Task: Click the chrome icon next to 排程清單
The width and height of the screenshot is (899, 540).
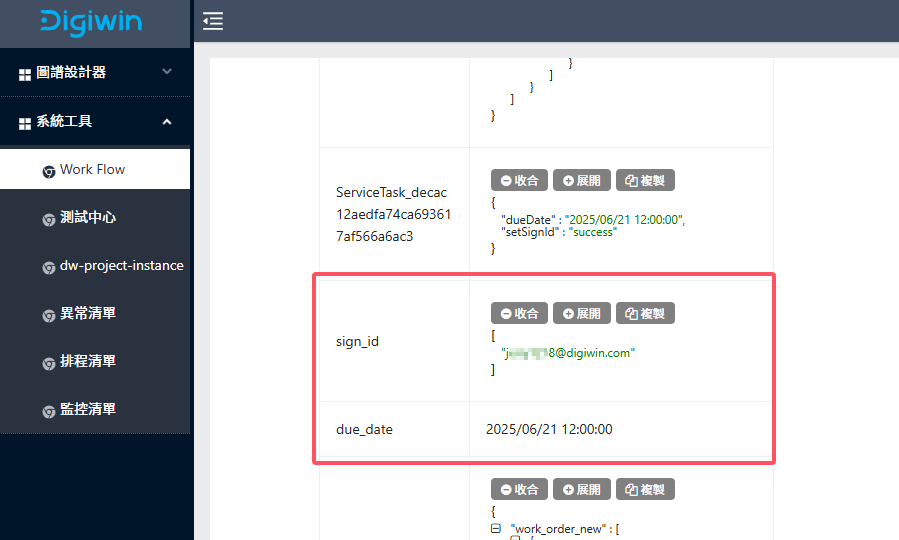Action: [x=49, y=363]
